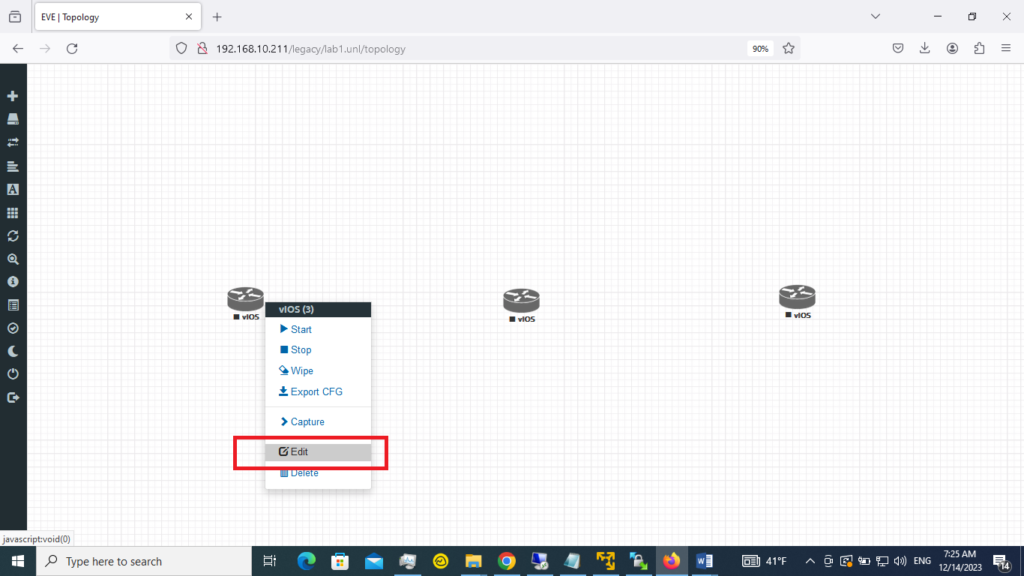
Task: Open the Networks swap-arrows sidebar icon
Action: point(12,142)
